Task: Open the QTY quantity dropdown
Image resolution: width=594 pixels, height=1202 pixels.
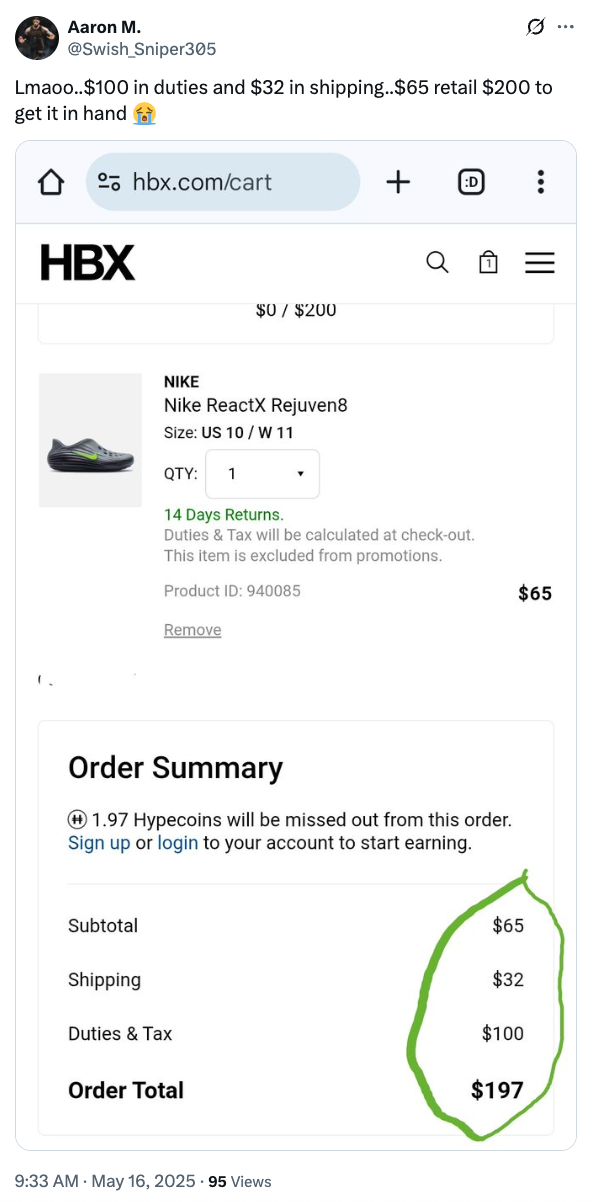Action: (262, 474)
